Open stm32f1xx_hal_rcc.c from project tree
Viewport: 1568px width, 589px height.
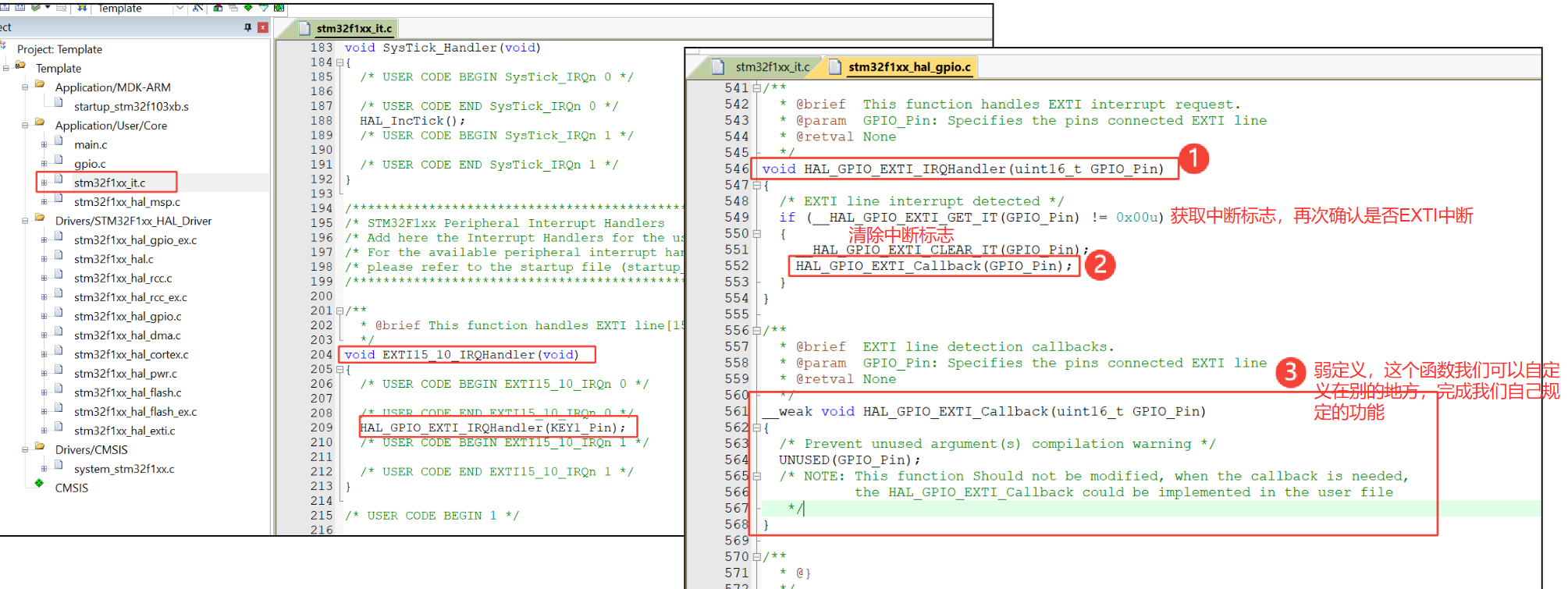(123, 279)
